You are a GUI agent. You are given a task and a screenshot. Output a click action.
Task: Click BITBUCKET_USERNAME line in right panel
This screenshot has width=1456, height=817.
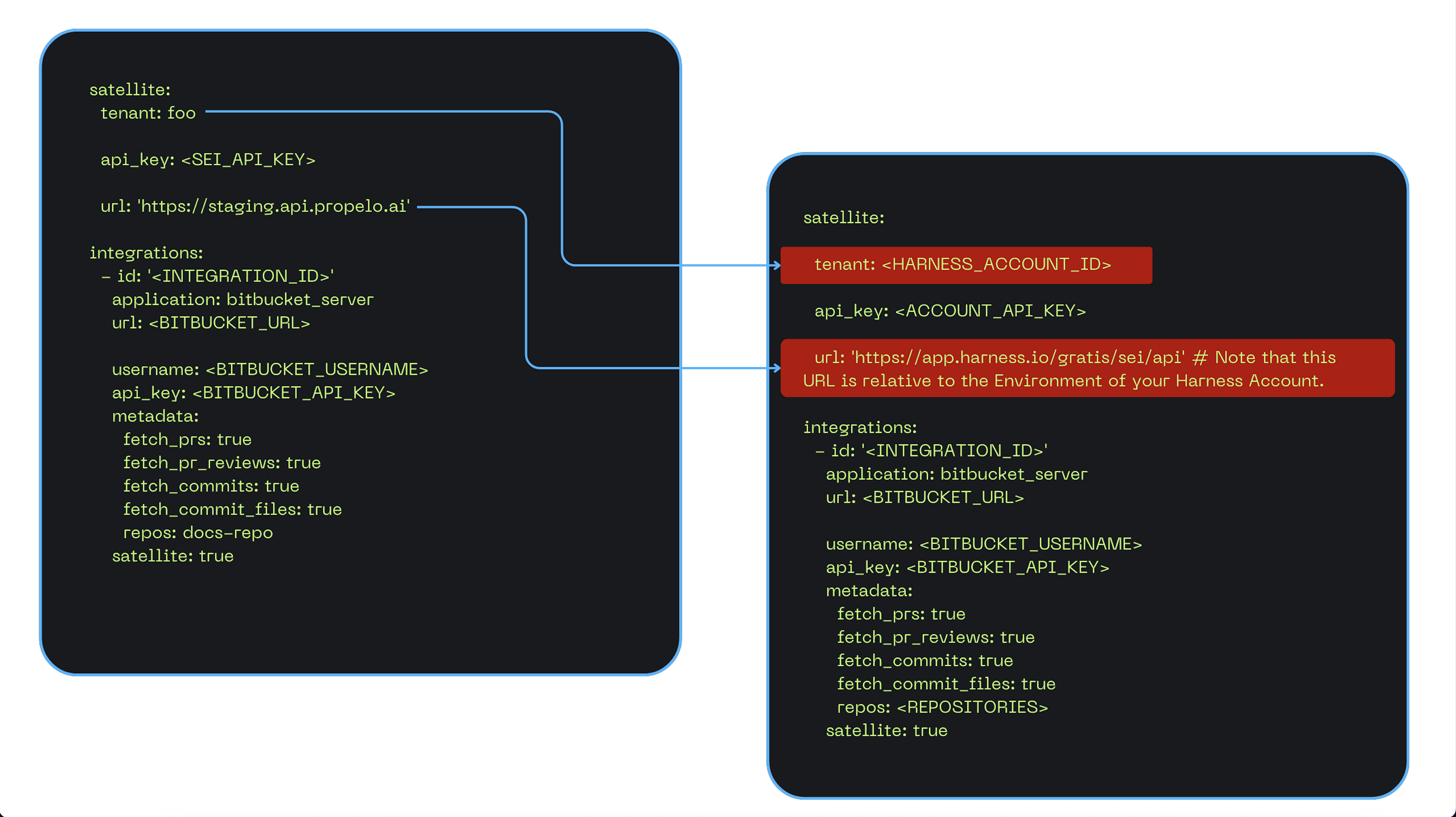point(984,544)
